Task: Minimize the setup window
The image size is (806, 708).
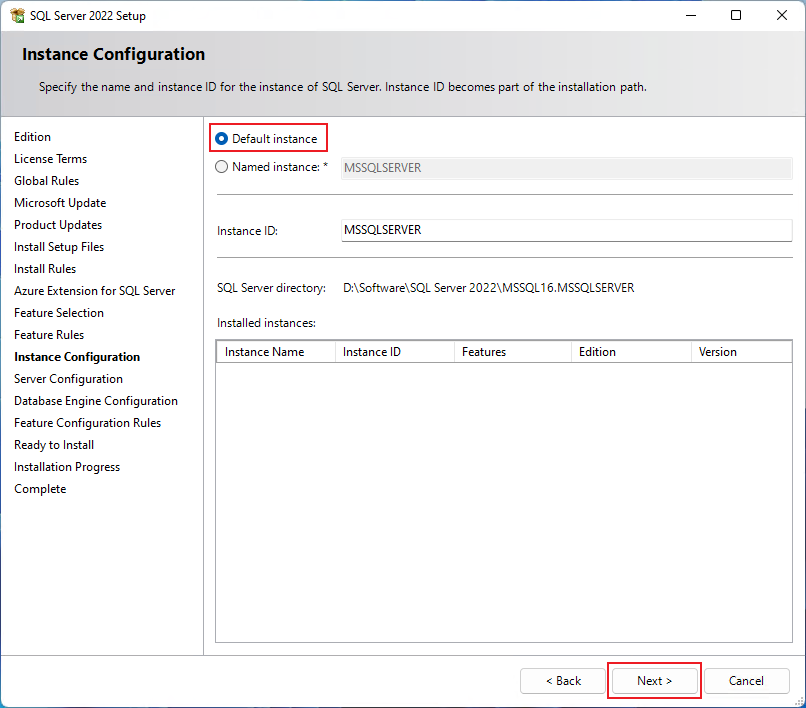Action: (x=691, y=15)
